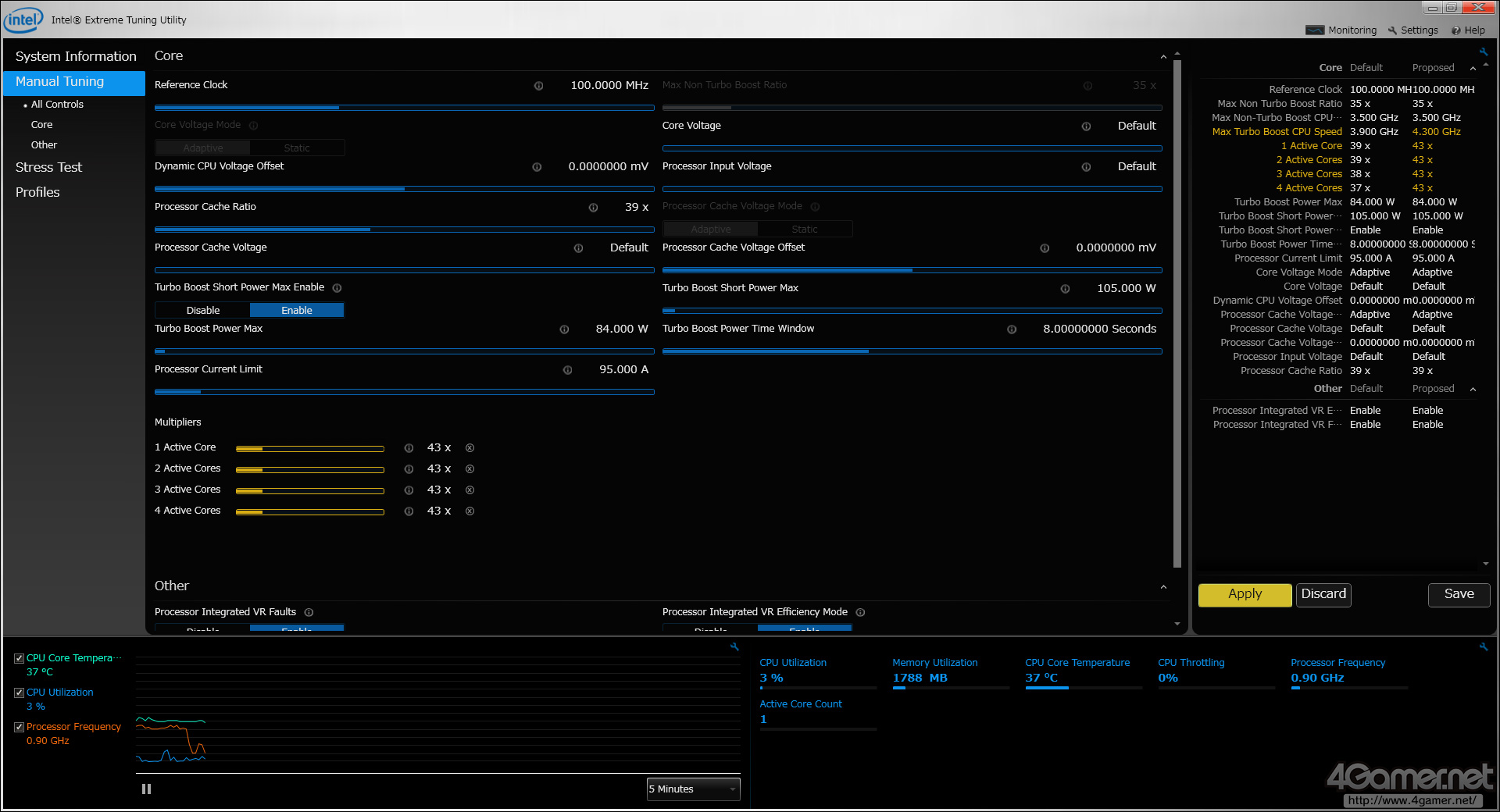This screenshot has height=812, width=1500.
Task: Open graph settings wrench icon
Action: tap(734, 647)
